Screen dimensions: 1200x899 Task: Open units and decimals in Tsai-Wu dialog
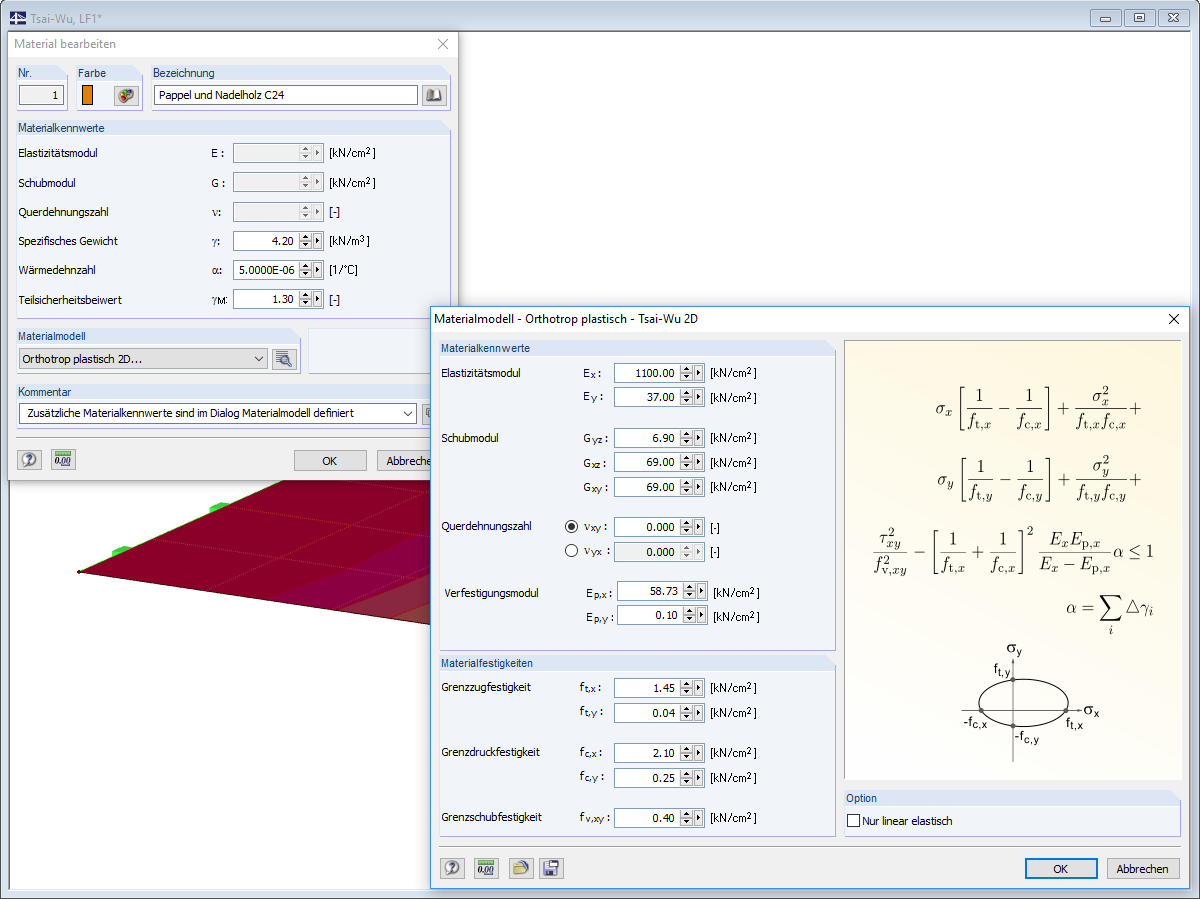click(486, 868)
